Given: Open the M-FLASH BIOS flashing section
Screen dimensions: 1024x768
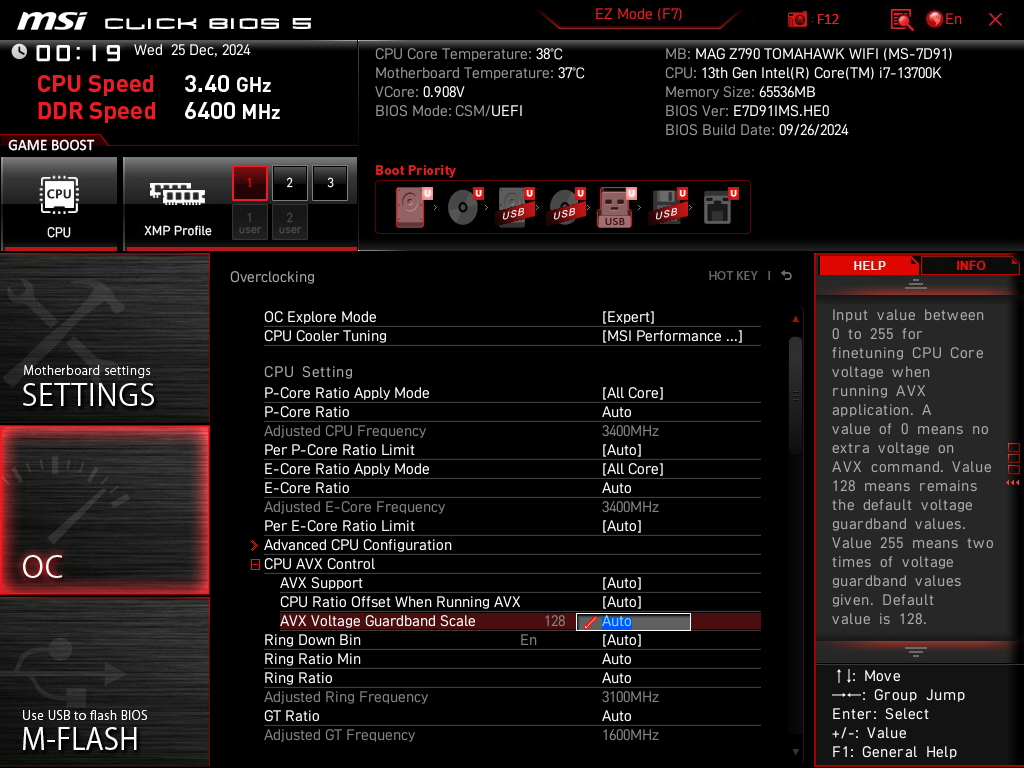Looking at the screenshot, I should click(104, 682).
